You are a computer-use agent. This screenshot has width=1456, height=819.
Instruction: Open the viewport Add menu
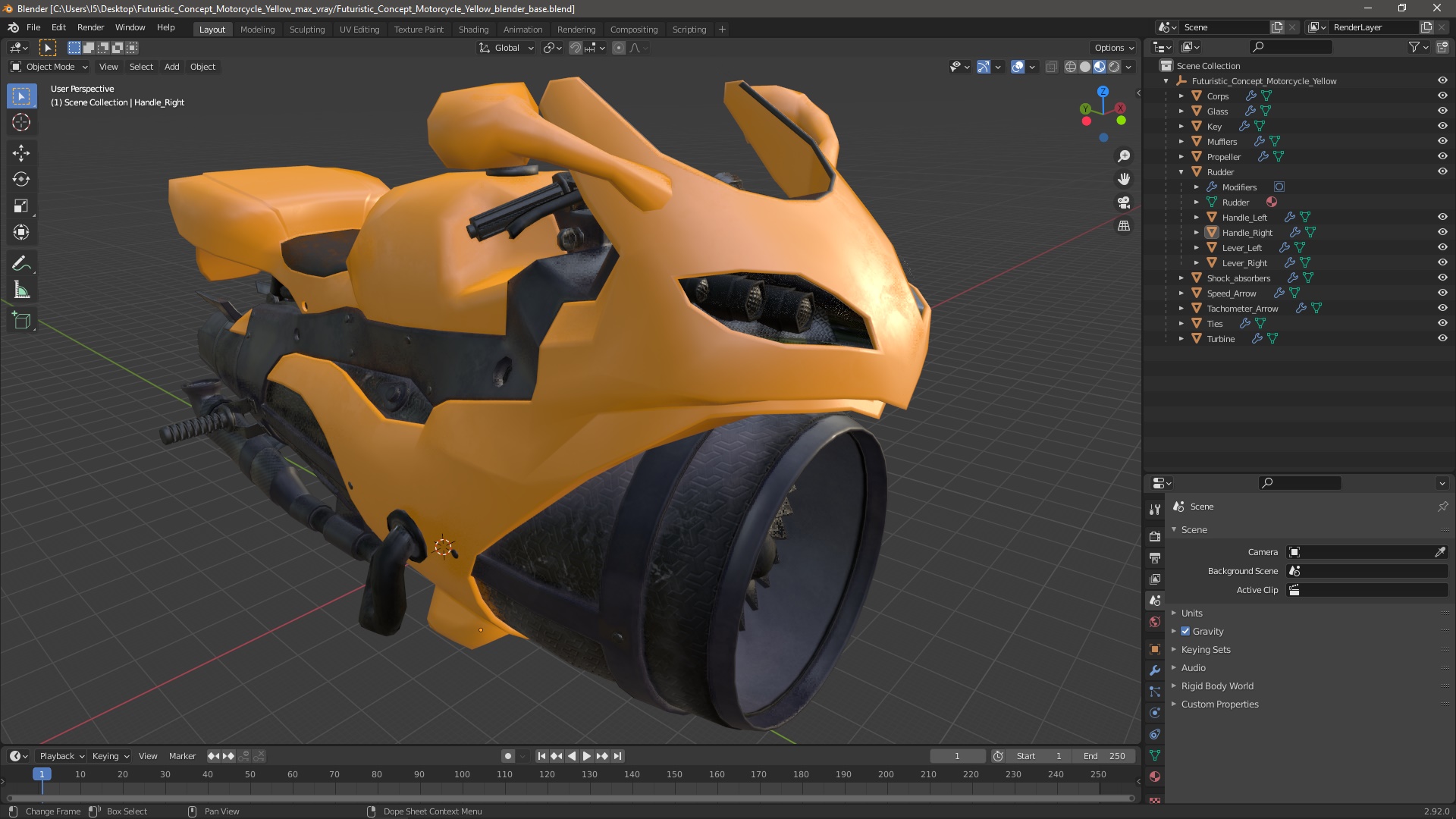pos(172,67)
